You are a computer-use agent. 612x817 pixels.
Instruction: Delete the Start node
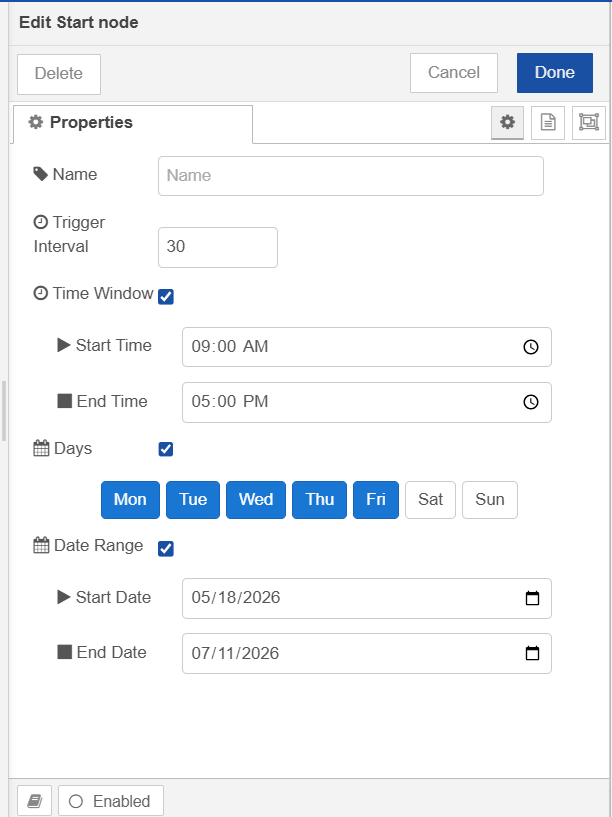(59, 74)
